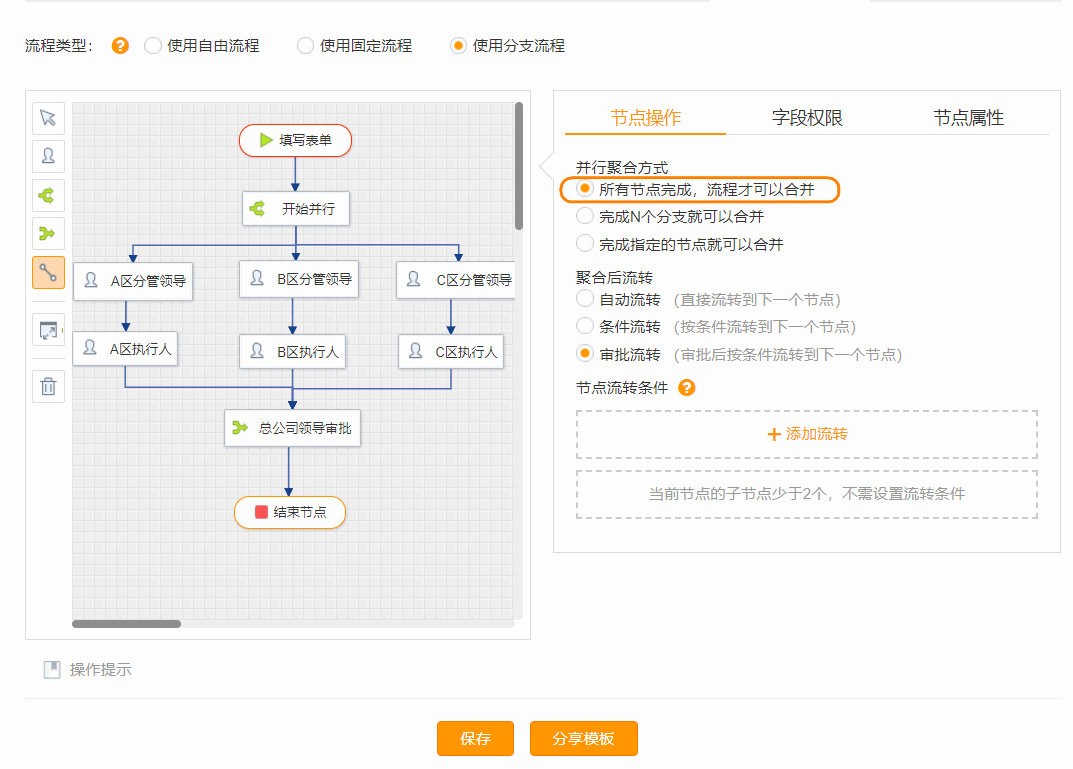Open the 操作提示 link
The image size is (1073, 769).
[101, 670]
